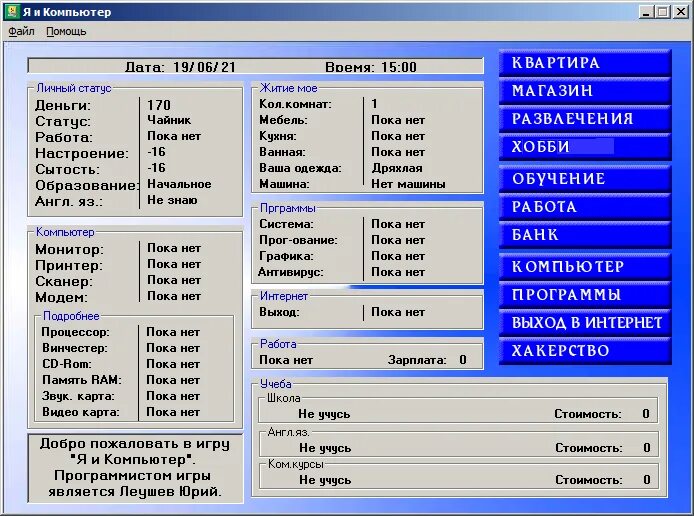Viewport: 694px width, 516px height.
Task: Click the Личный статус group title
Action: pos(74,88)
